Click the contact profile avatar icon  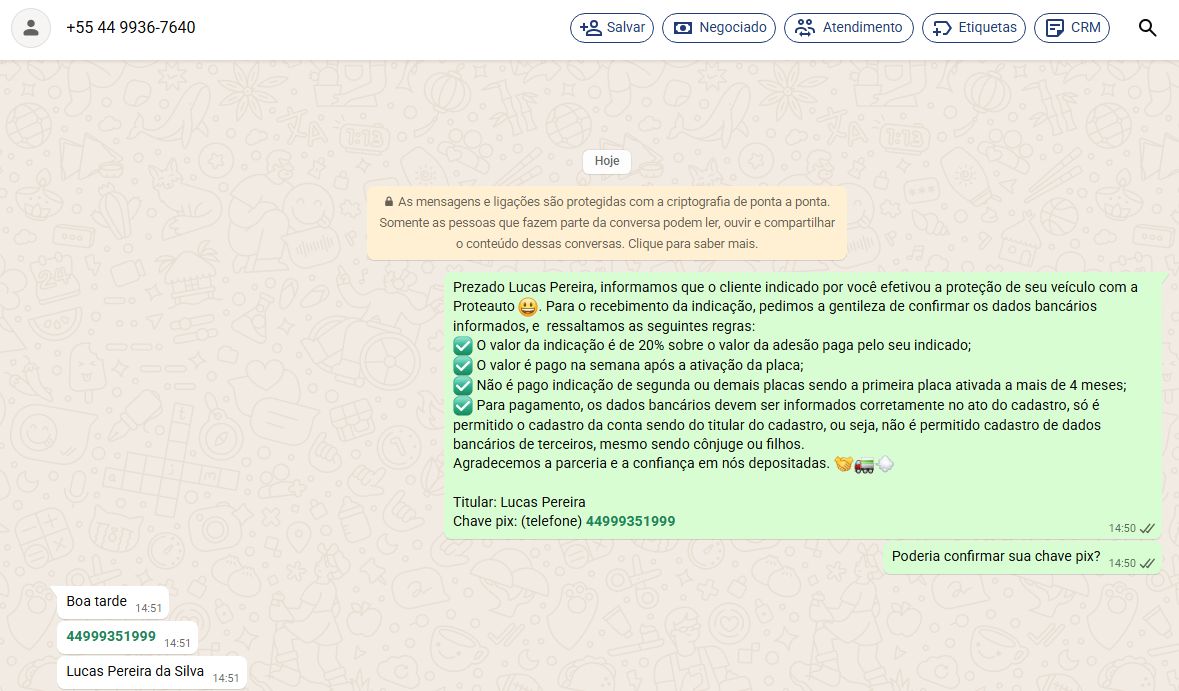(31, 28)
